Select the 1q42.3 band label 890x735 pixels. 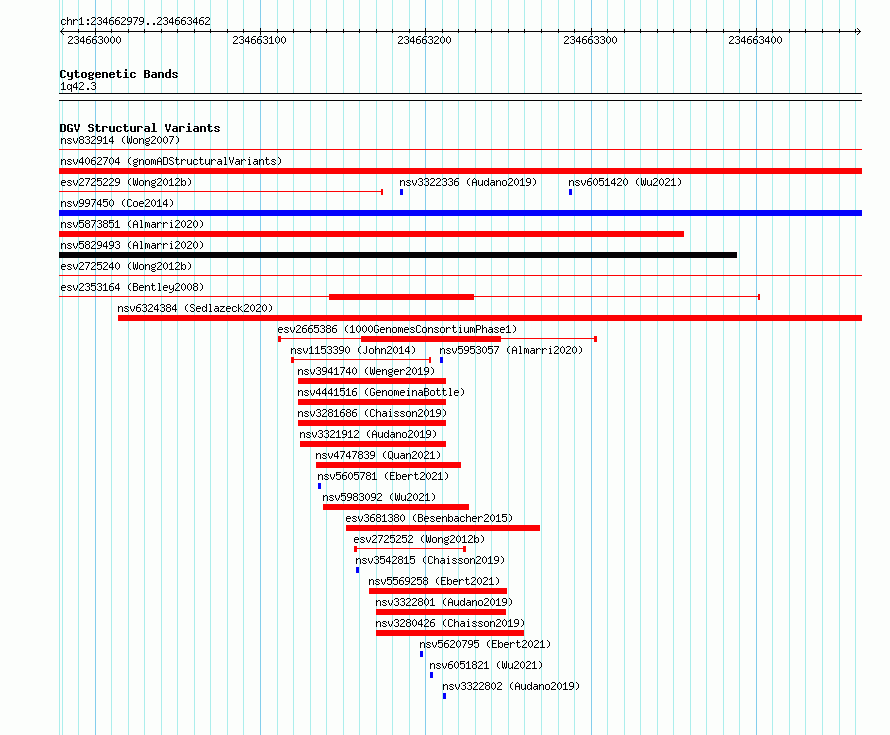[x=78, y=87]
